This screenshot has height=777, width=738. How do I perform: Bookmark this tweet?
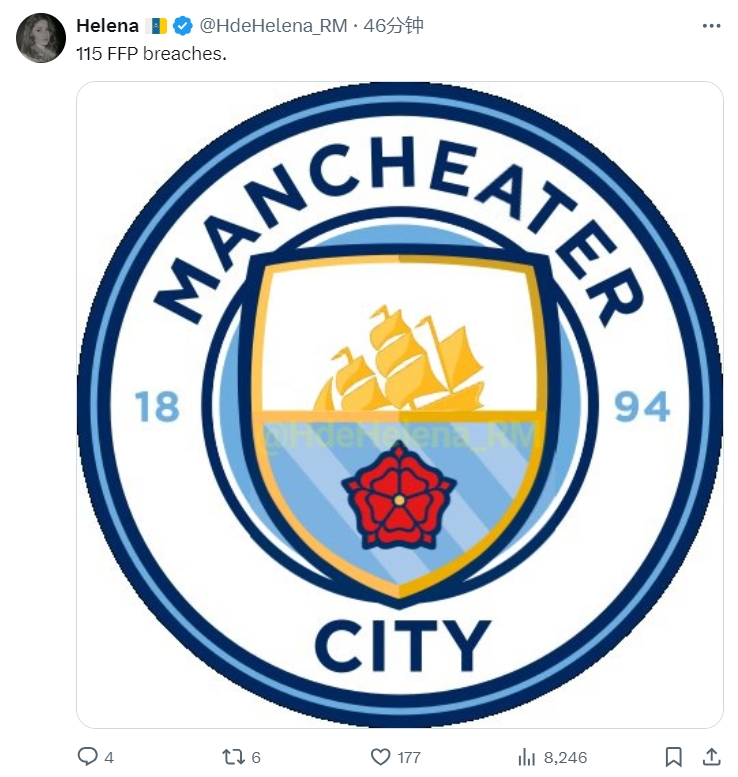click(674, 757)
